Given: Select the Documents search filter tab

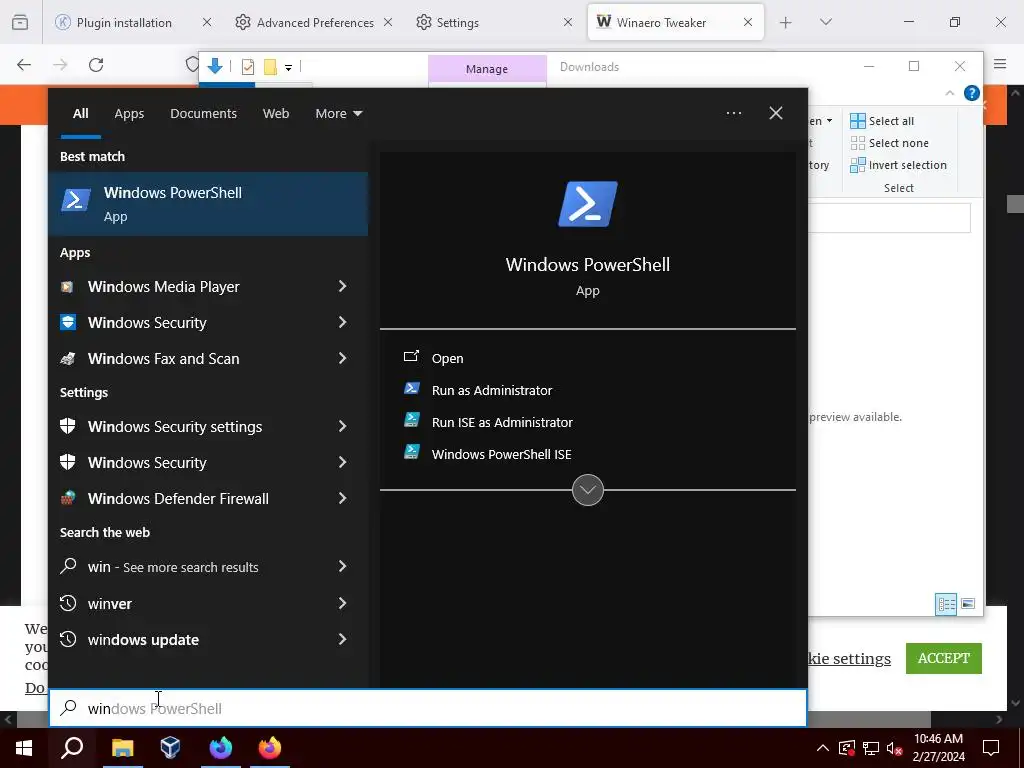Looking at the screenshot, I should [203, 113].
